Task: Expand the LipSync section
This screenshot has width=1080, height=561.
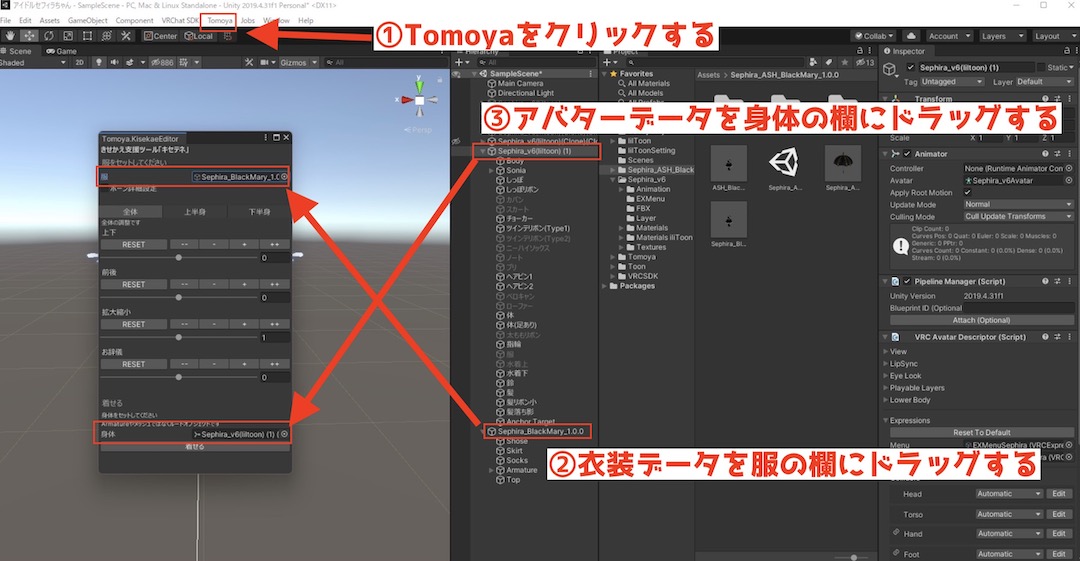Action: [x=903, y=364]
